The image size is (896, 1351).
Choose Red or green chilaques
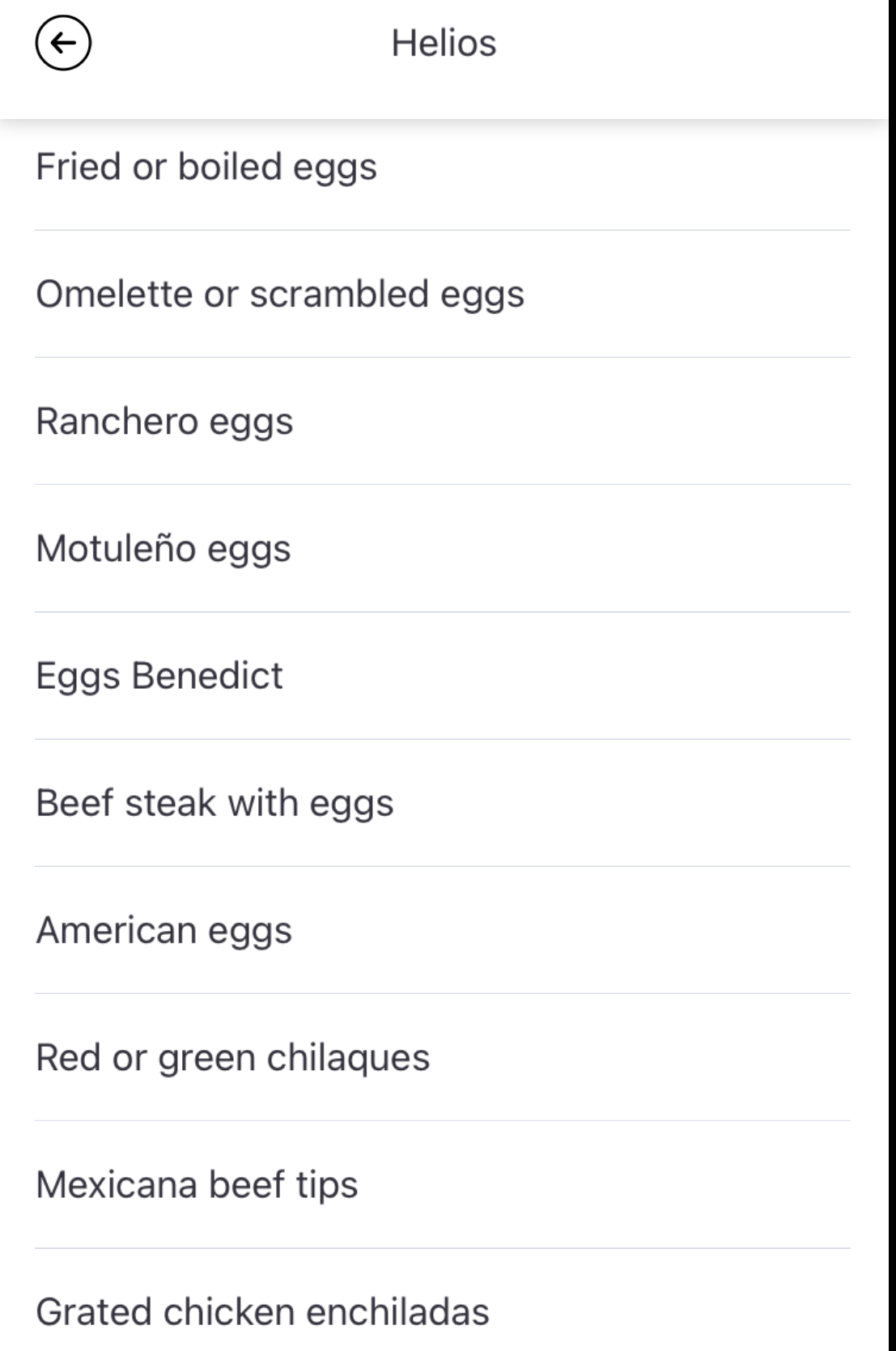pos(233,1057)
